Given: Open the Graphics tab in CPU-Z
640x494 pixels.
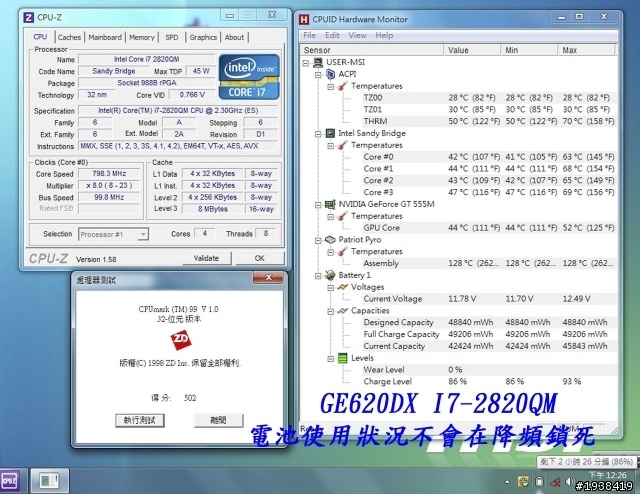Looking at the screenshot, I should [x=203, y=37].
